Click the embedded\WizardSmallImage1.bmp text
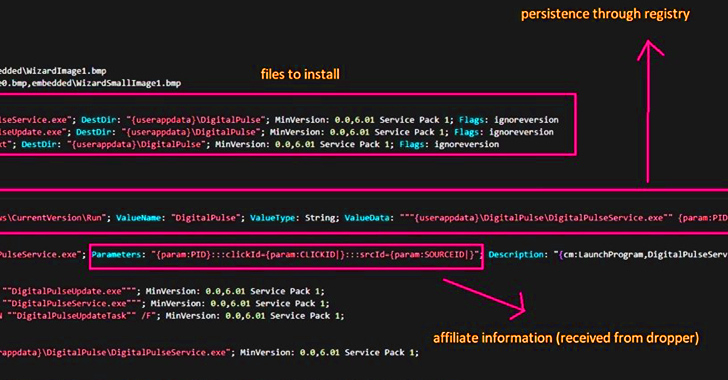This screenshot has height=380, width=728. coord(106,83)
